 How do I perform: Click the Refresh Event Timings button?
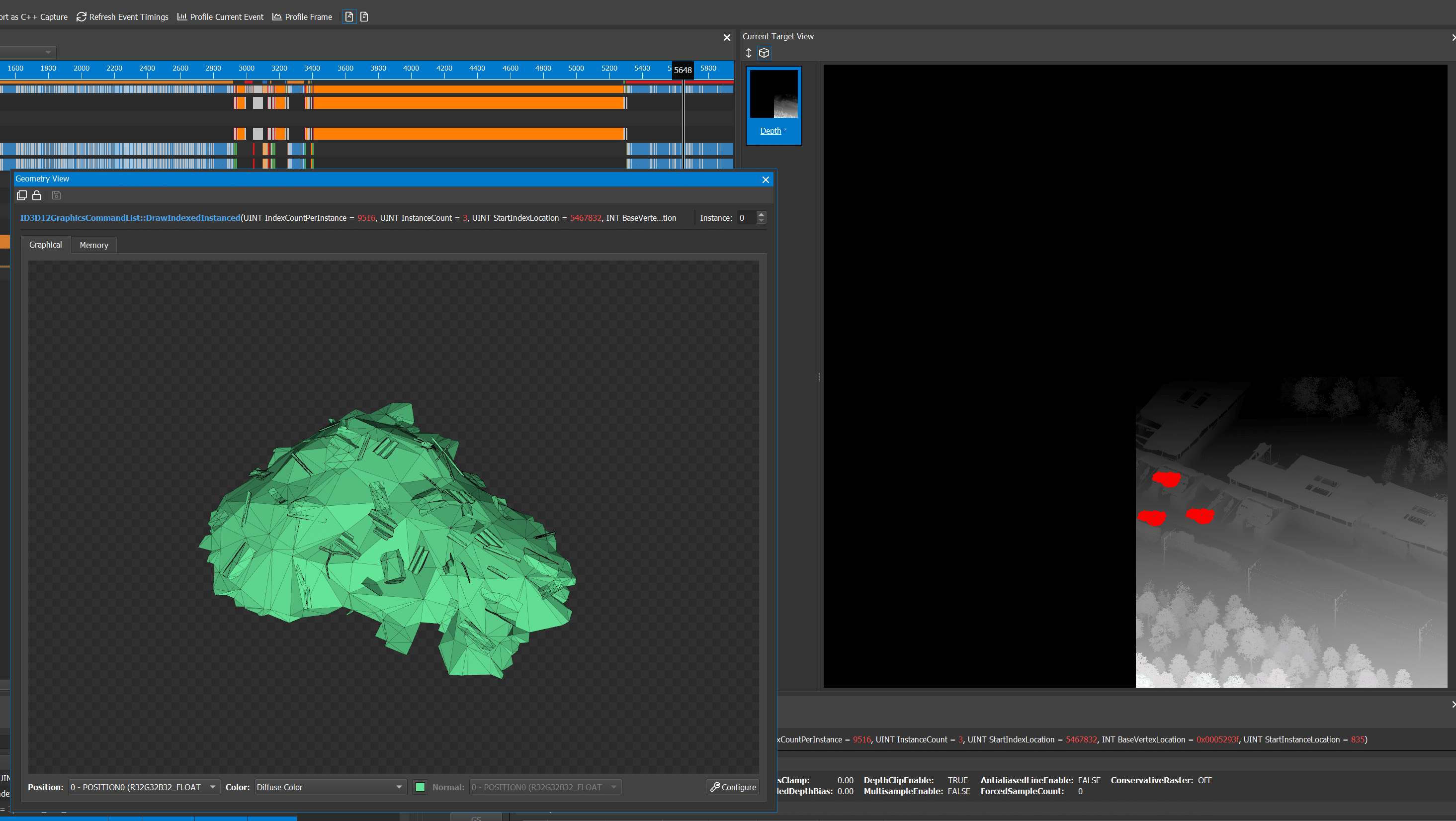pyautogui.click(x=123, y=17)
